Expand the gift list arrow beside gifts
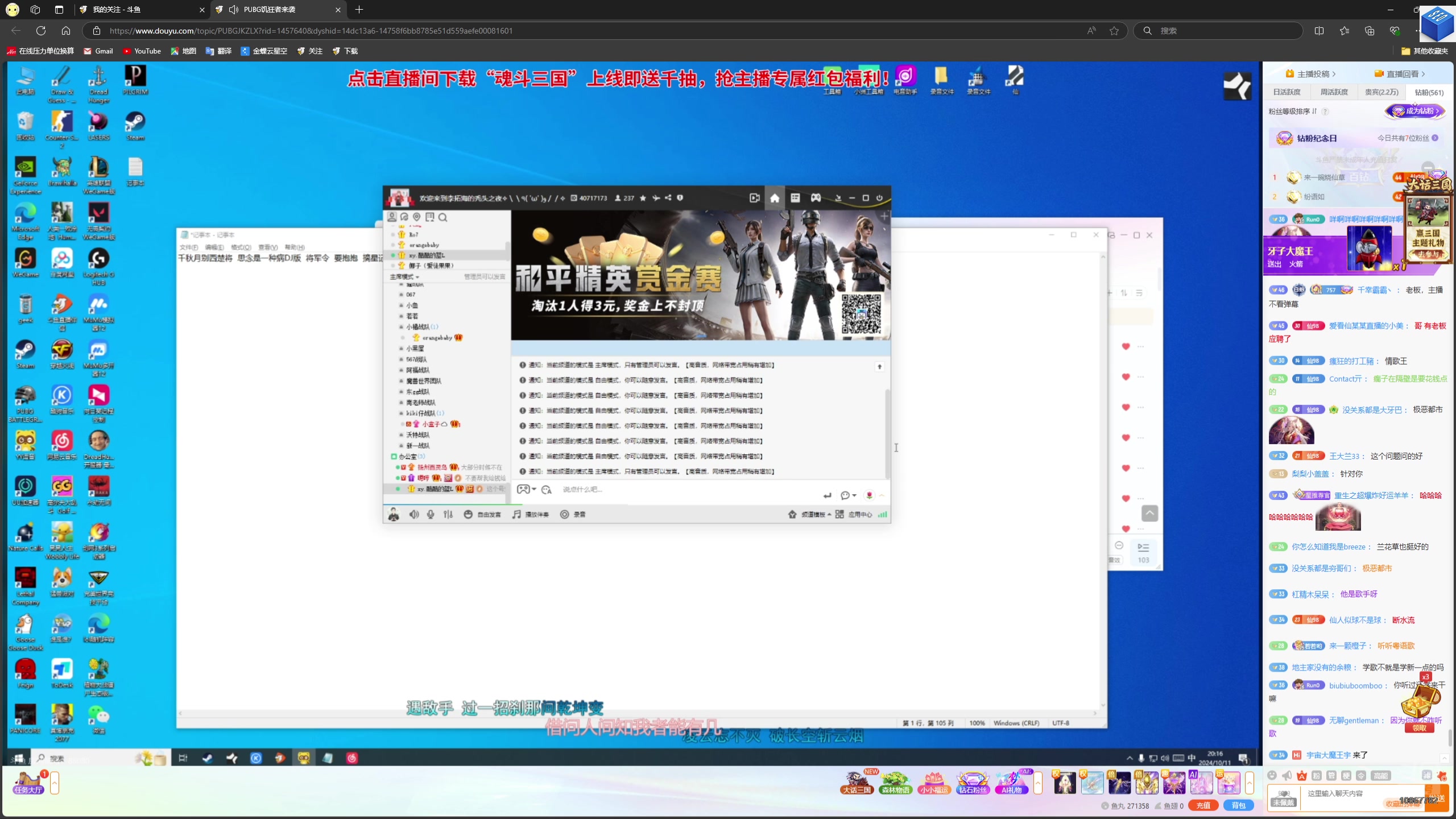The width and height of the screenshot is (1456, 819). click(x=1250, y=783)
